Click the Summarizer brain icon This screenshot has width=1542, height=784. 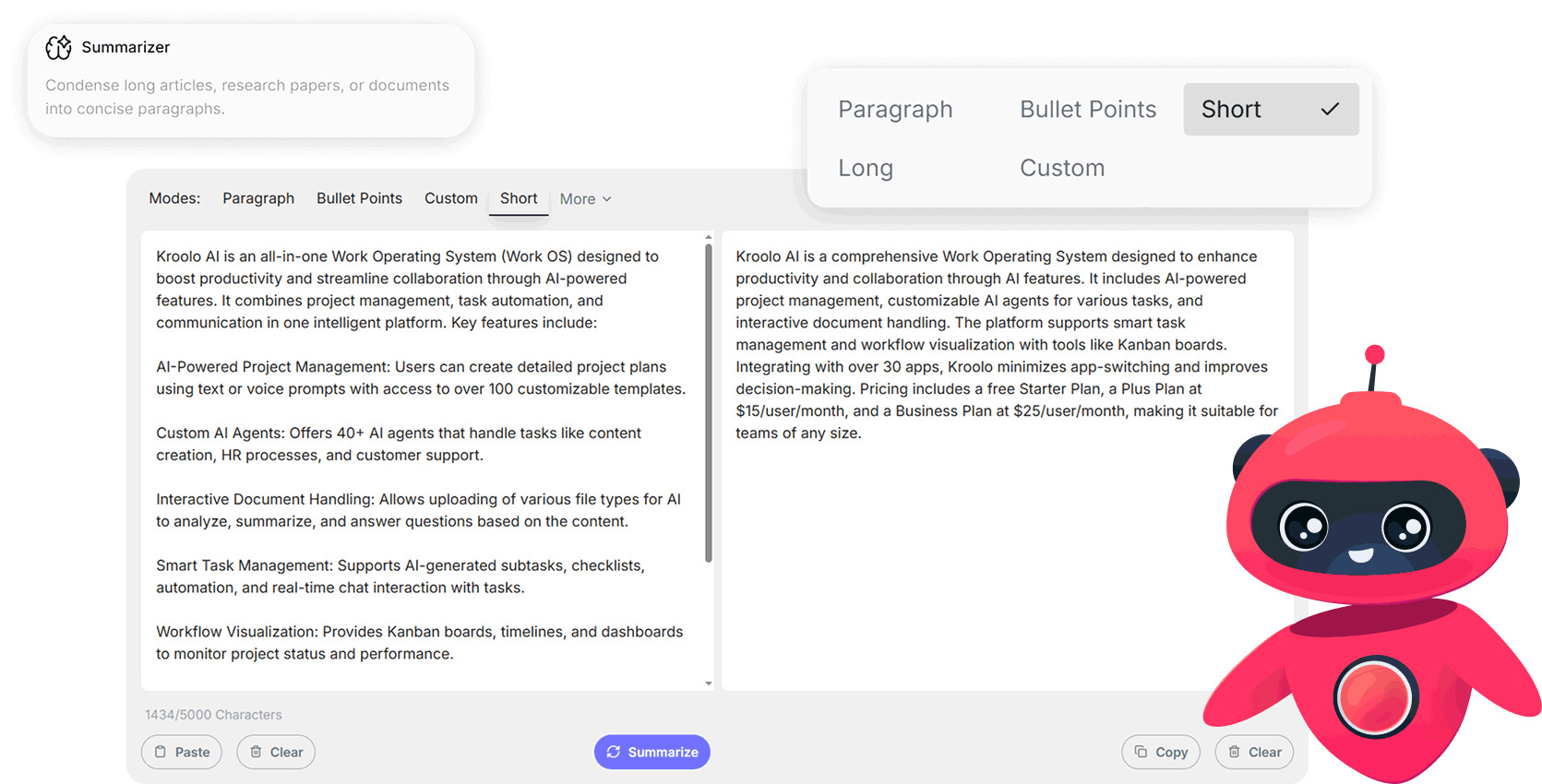59,47
